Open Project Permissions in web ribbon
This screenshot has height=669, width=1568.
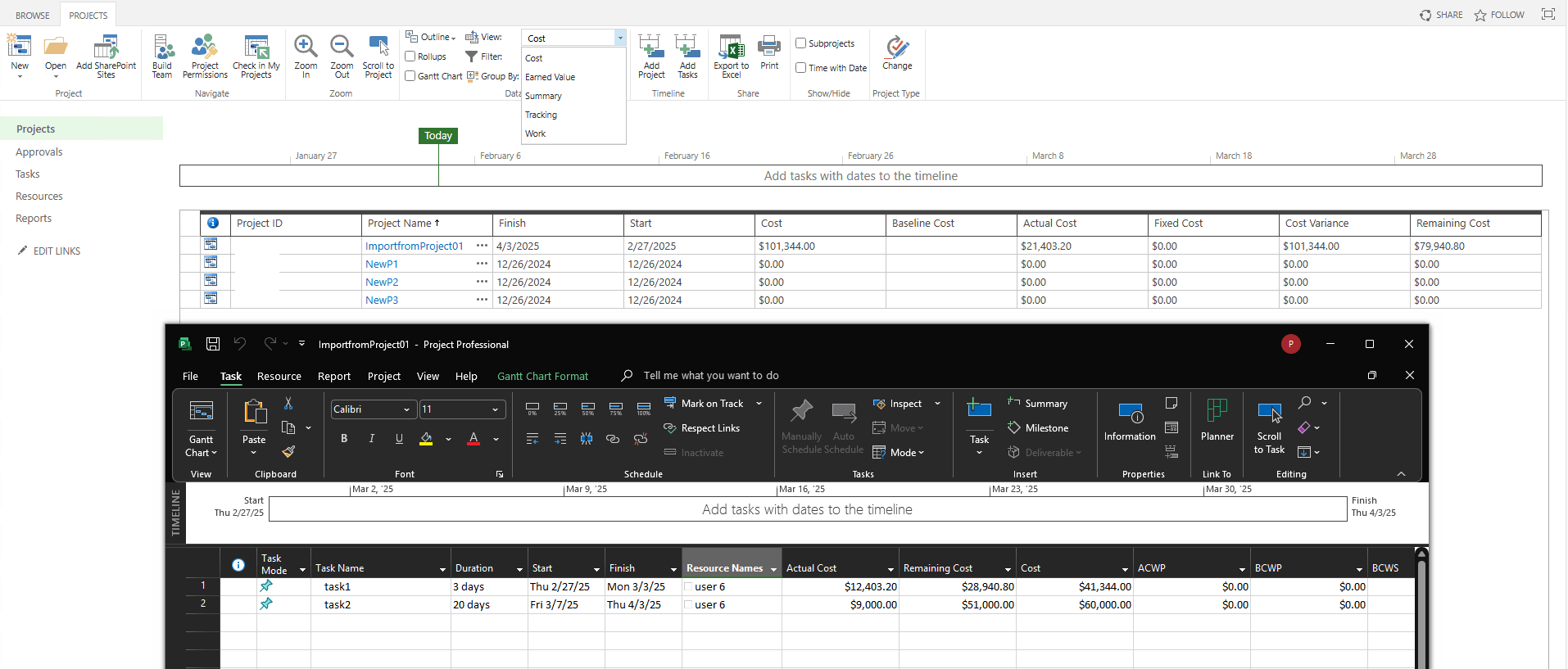click(x=205, y=57)
